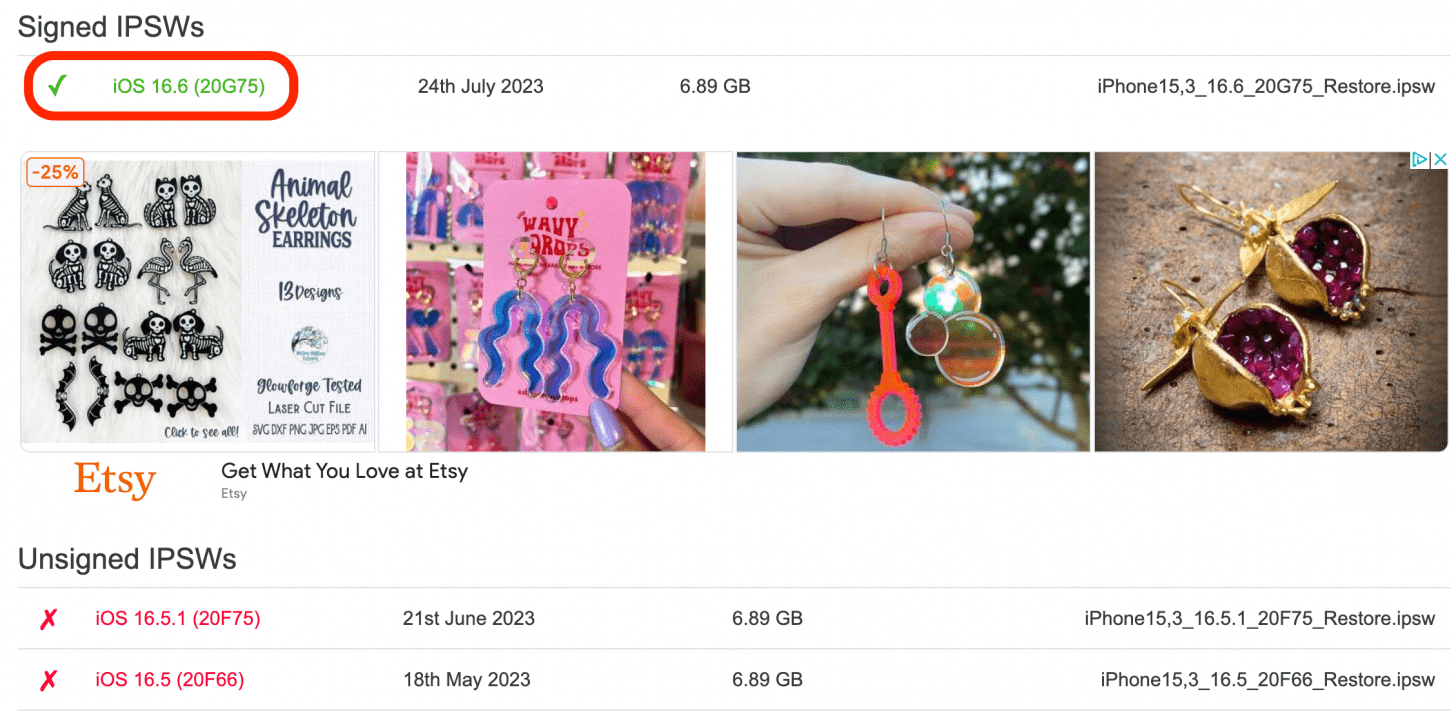Open the Animal Skeleton Earrings ad image
Viewport: 1456px width, 712px height.
click(x=198, y=302)
